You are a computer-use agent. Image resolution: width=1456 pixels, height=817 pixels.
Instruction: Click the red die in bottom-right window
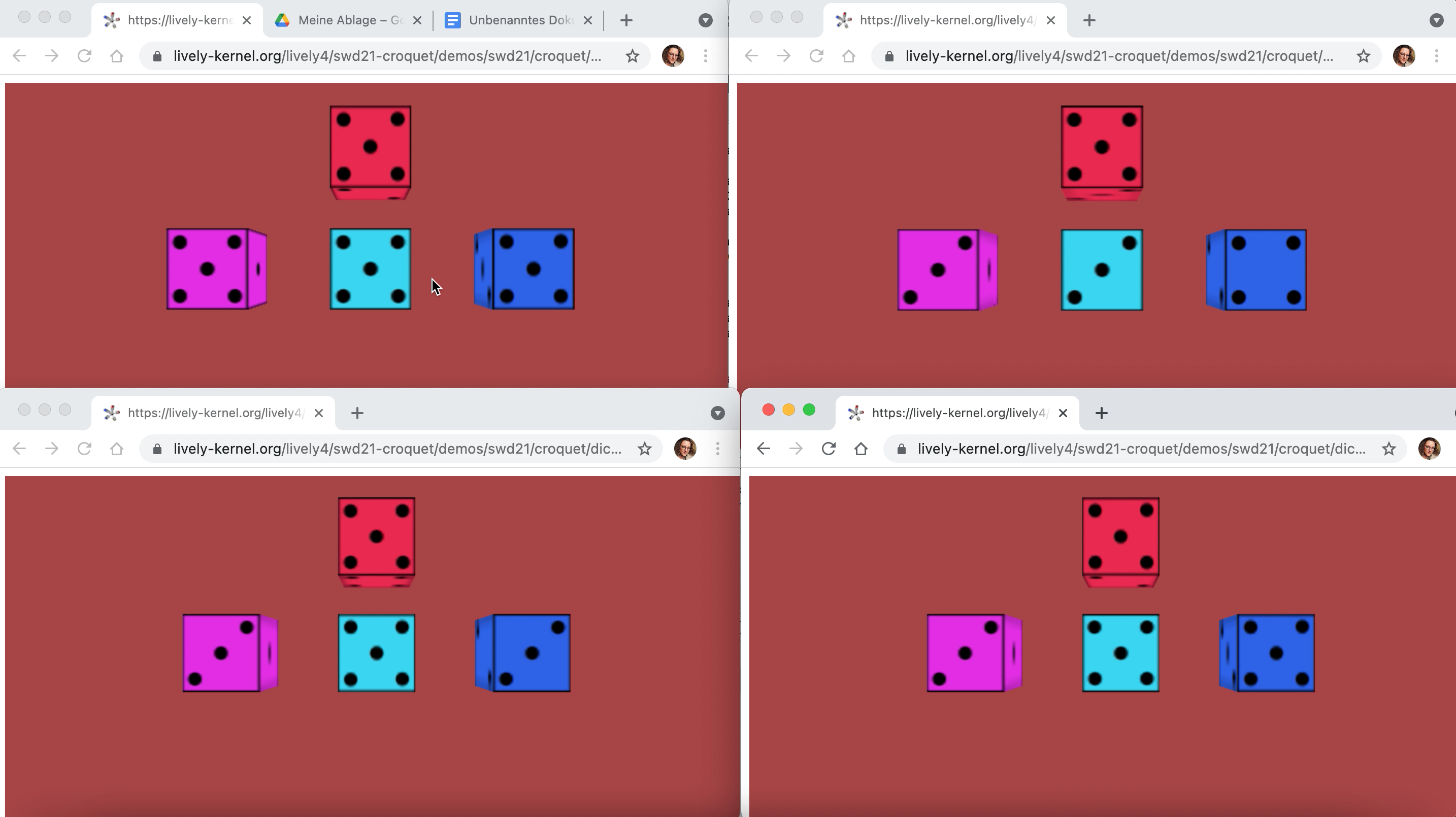[1120, 537]
